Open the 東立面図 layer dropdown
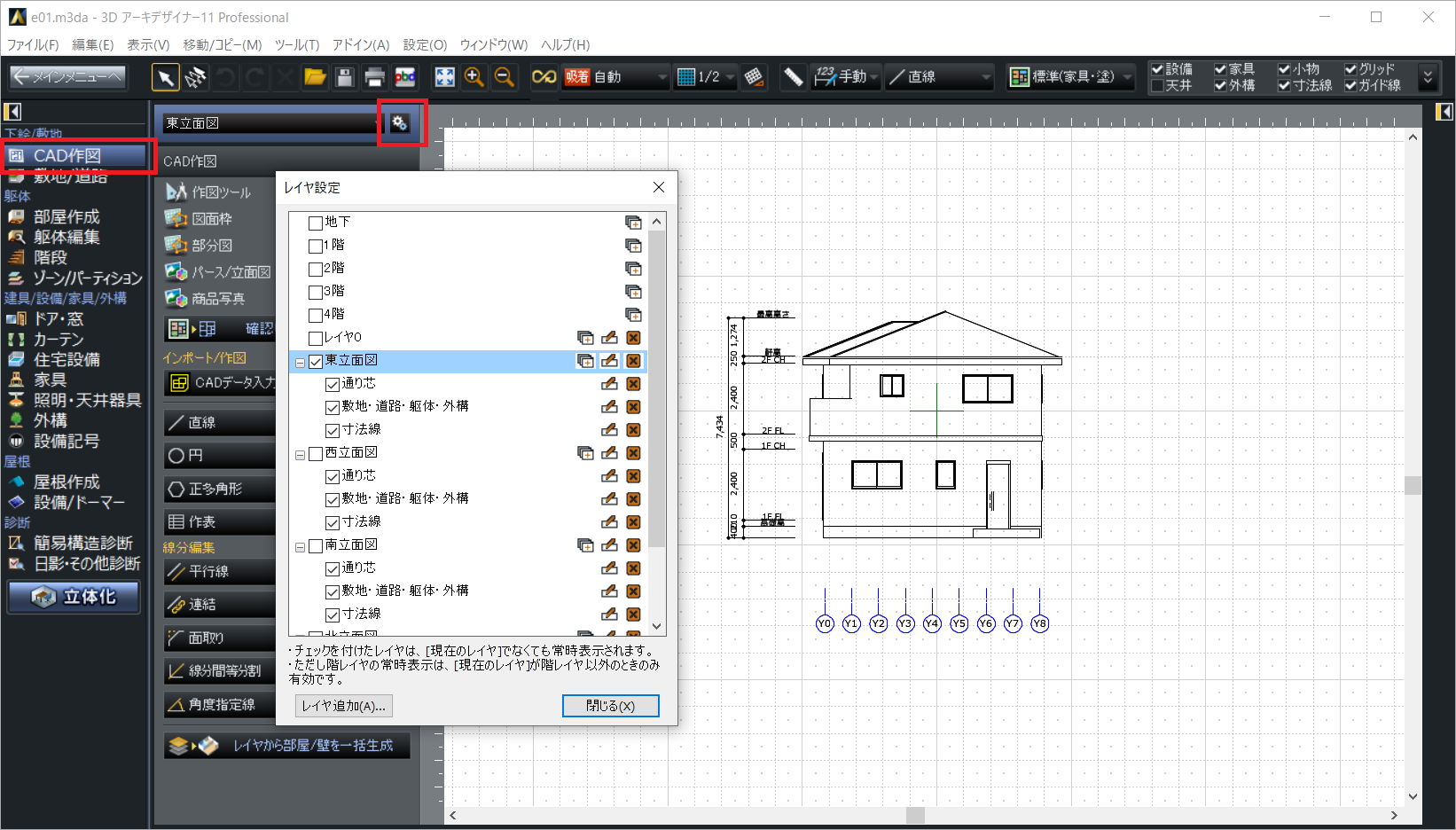The height and width of the screenshot is (830, 1456). tap(270, 123)
